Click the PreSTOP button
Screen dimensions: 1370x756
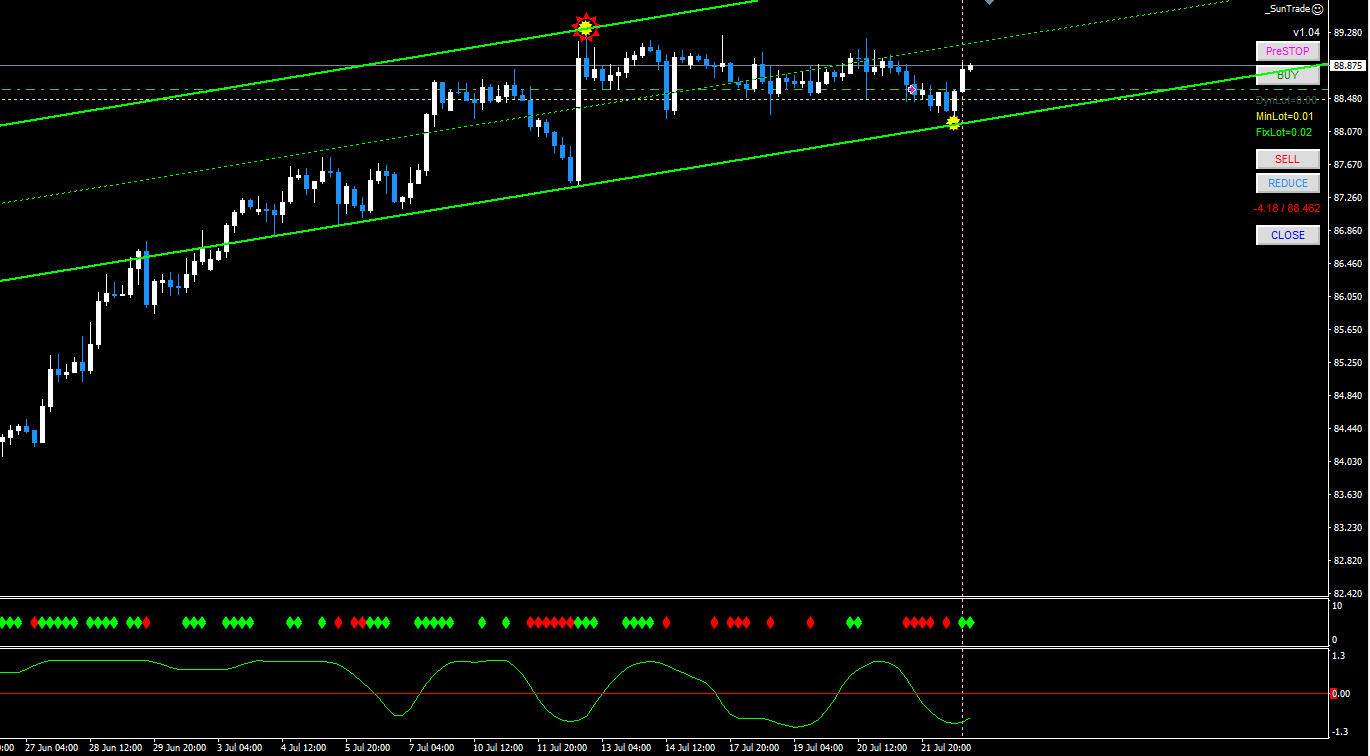[1288, 51]
